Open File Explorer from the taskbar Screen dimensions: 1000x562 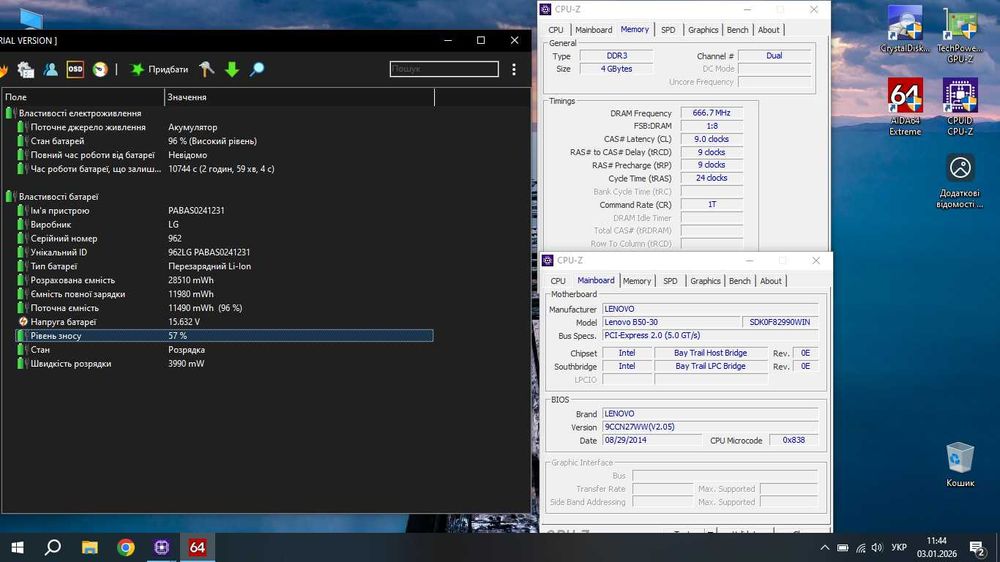pos(89,547)
